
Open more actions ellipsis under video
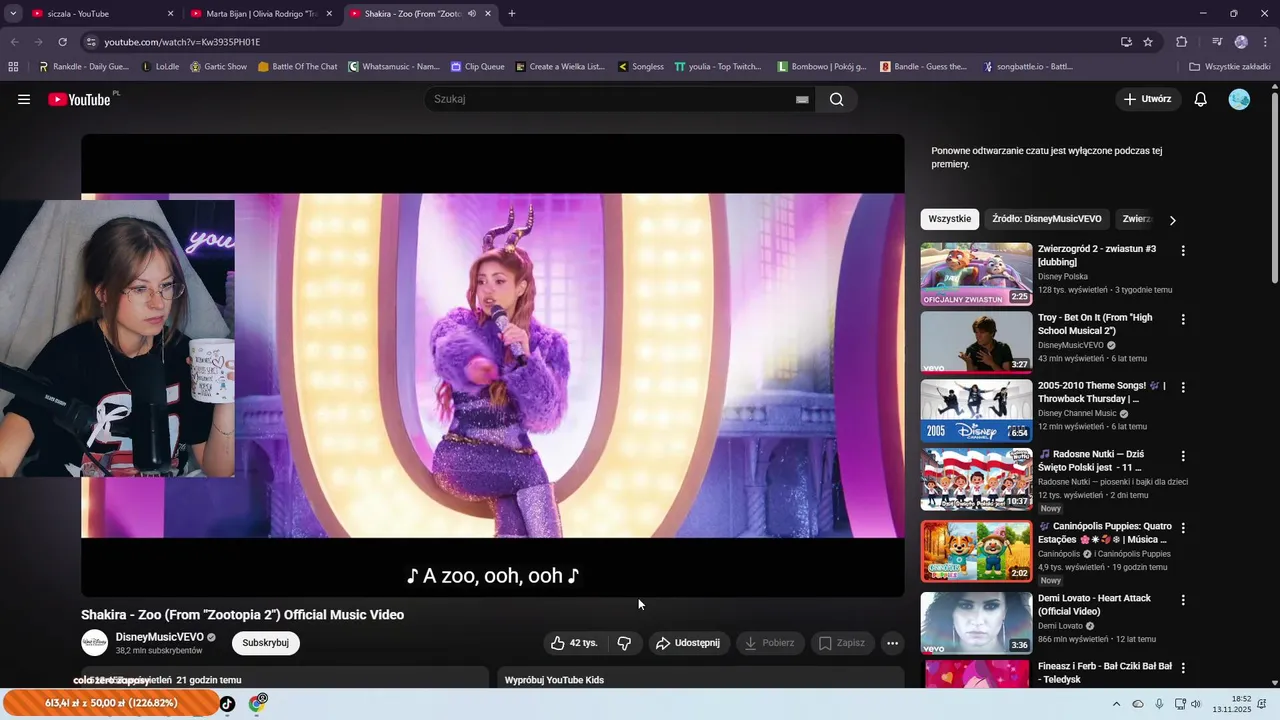[892, 643]
